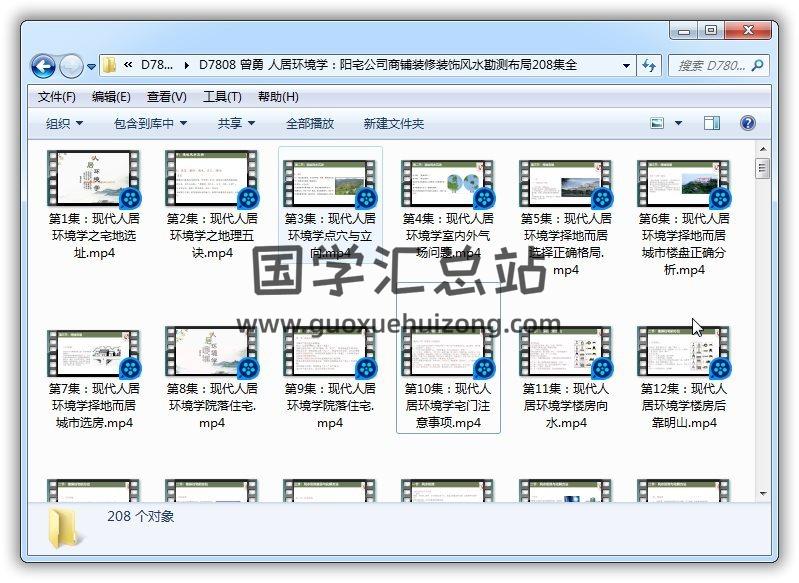Refresh the folder with the refresh icon

pos(649,65)
